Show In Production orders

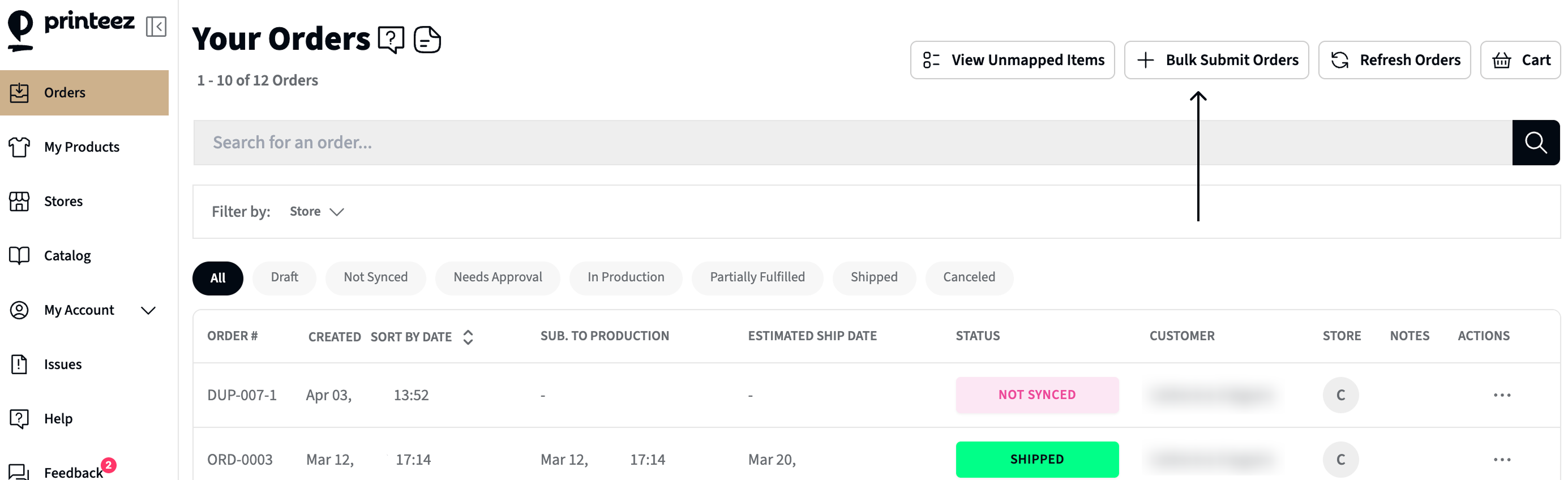626,277
